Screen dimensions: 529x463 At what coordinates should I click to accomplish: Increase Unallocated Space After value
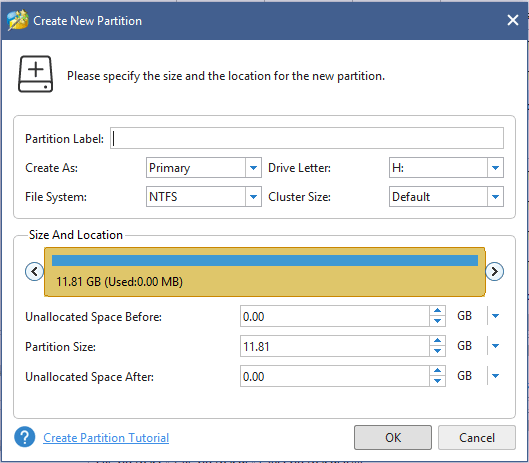coord(438,371)
